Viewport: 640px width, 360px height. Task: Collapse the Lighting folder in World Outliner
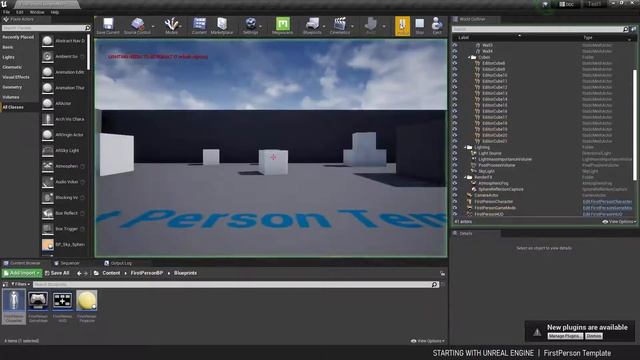(x=465, y=147)
